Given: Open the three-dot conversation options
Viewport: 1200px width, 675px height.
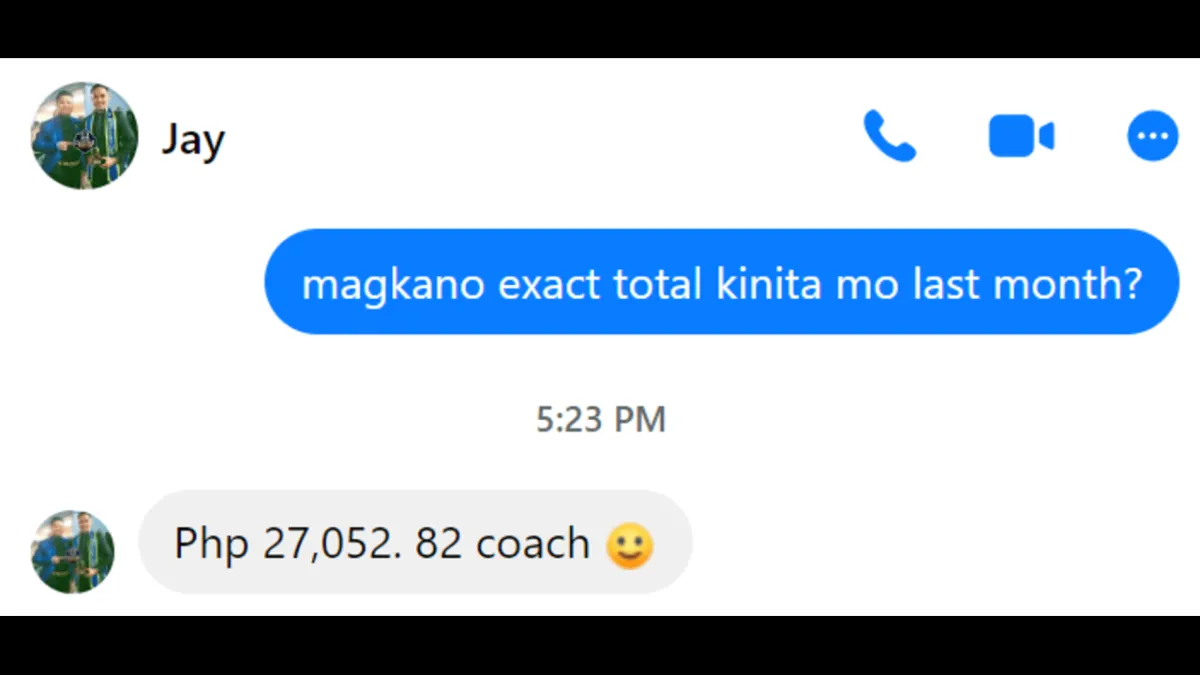Looking at the screenshot, I should pos(1153,136).
